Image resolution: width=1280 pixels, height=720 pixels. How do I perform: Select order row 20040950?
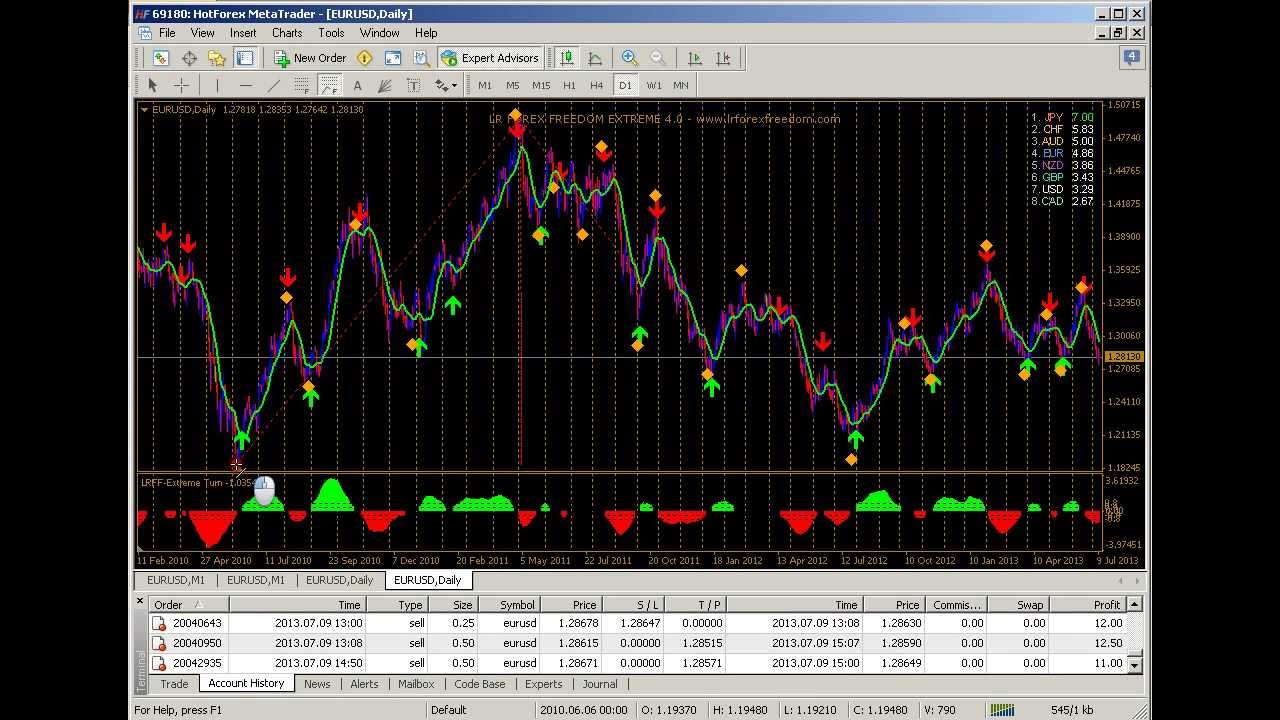coord(638,643)
